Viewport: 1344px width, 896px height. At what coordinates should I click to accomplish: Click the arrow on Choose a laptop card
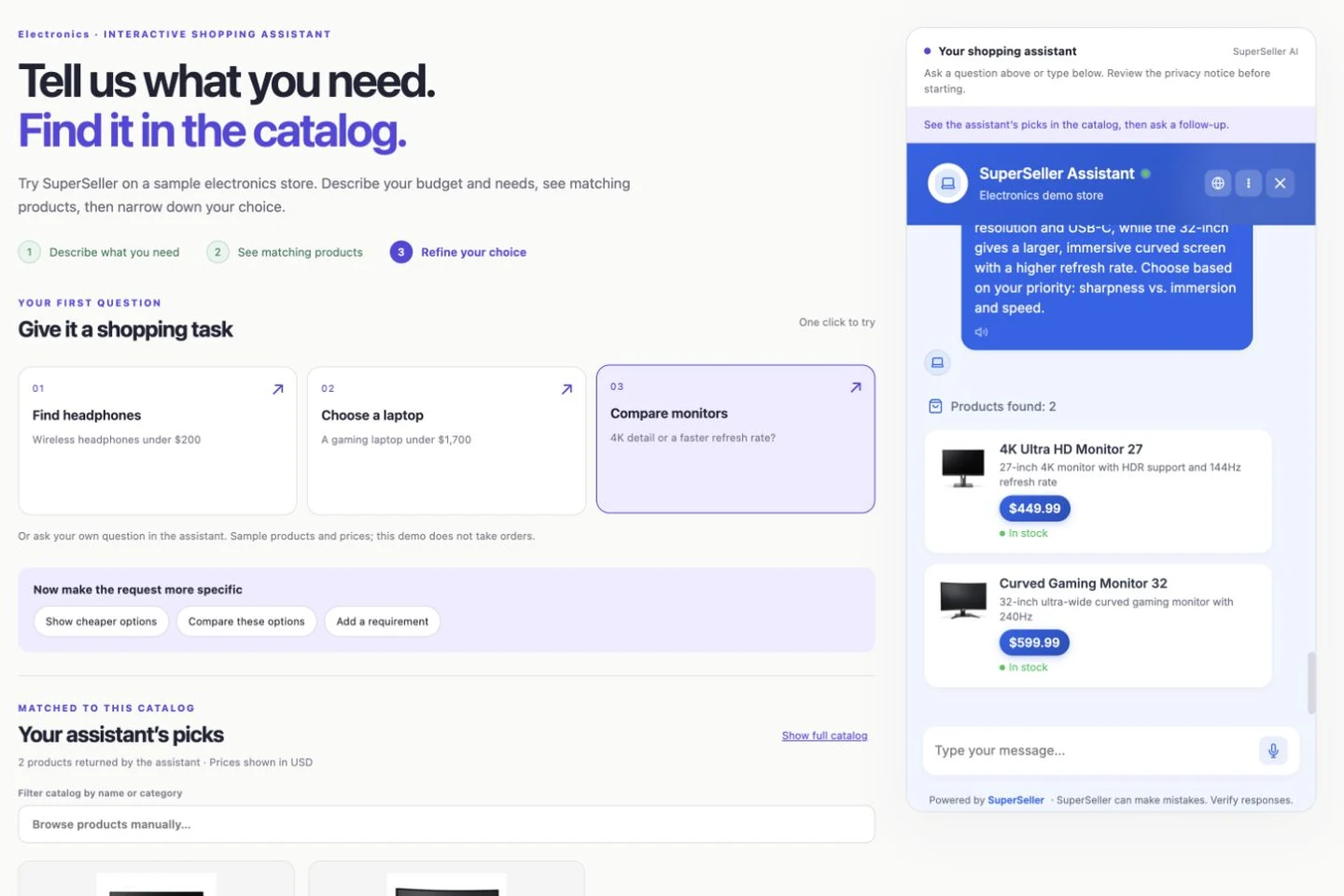point(567,389)
